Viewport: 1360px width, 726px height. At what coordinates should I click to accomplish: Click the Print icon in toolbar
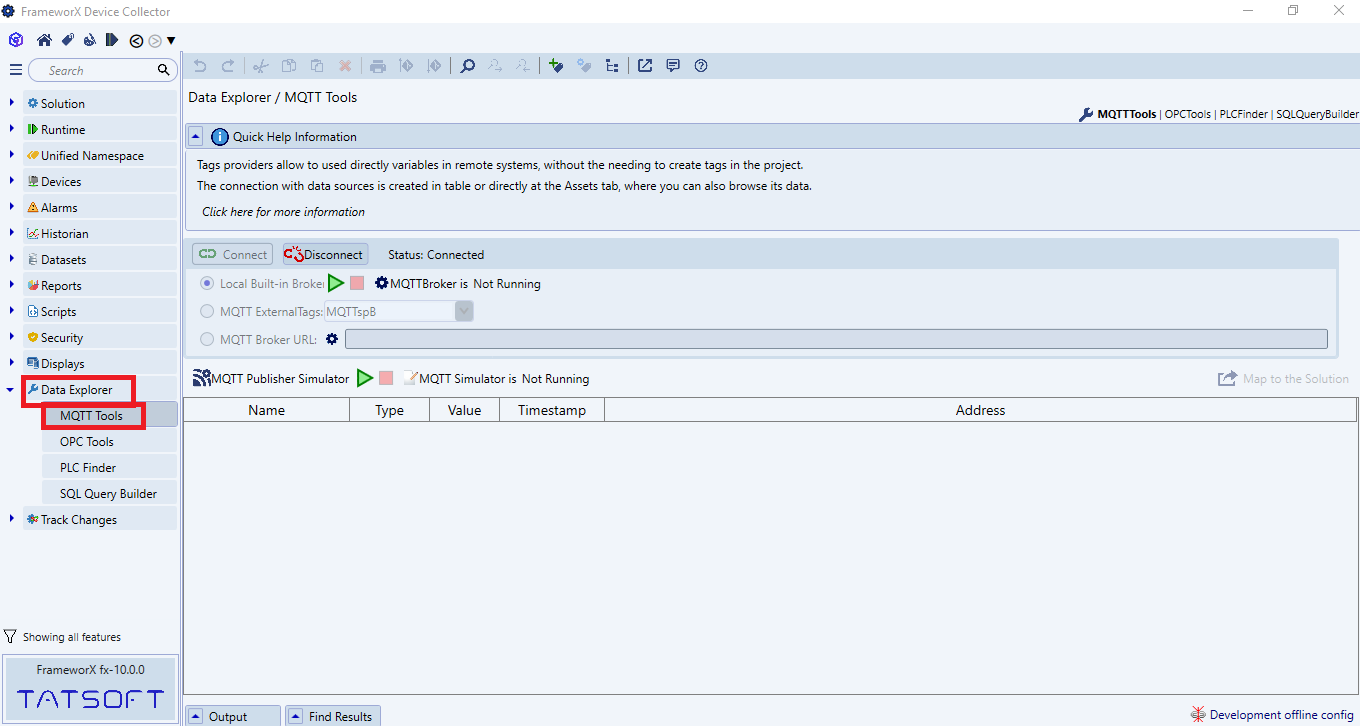pos(377,66)
